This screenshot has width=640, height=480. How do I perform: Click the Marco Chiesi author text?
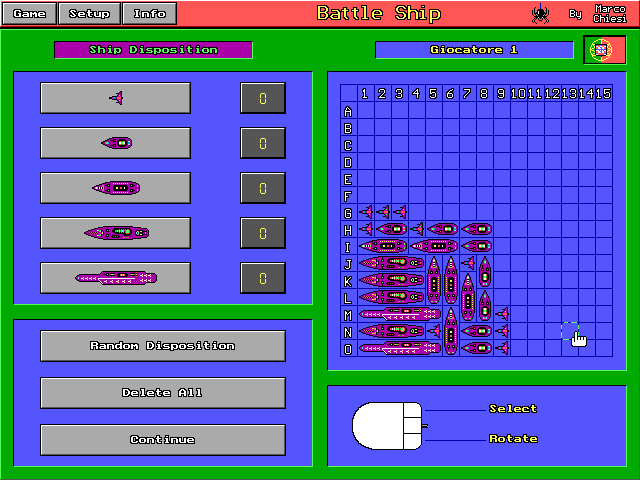coord(610,14)
